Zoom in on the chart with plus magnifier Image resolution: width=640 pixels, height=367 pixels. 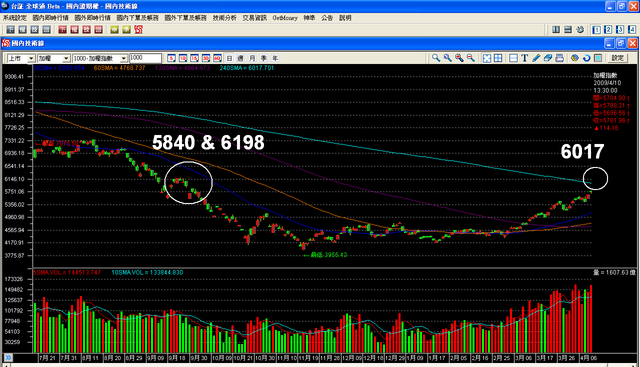tap(459, 58)
